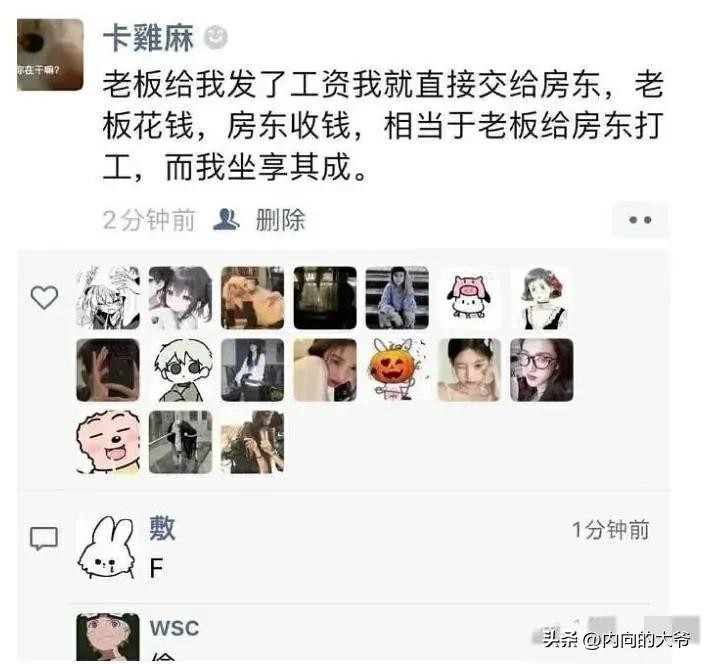Open the two-dot more actions button

(x=640, y=220)
